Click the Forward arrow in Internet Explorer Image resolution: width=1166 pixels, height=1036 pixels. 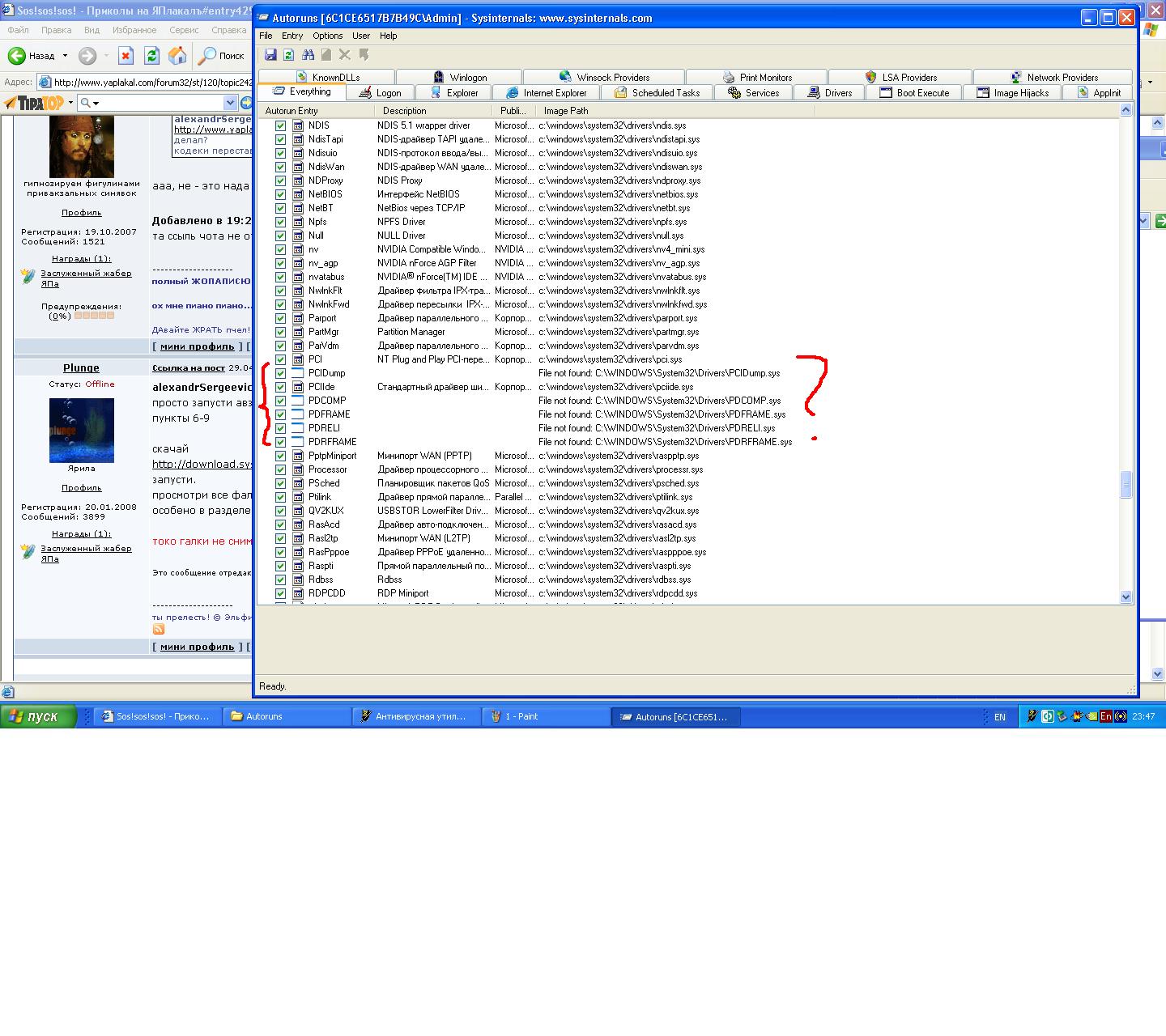[x=87, y=56]
